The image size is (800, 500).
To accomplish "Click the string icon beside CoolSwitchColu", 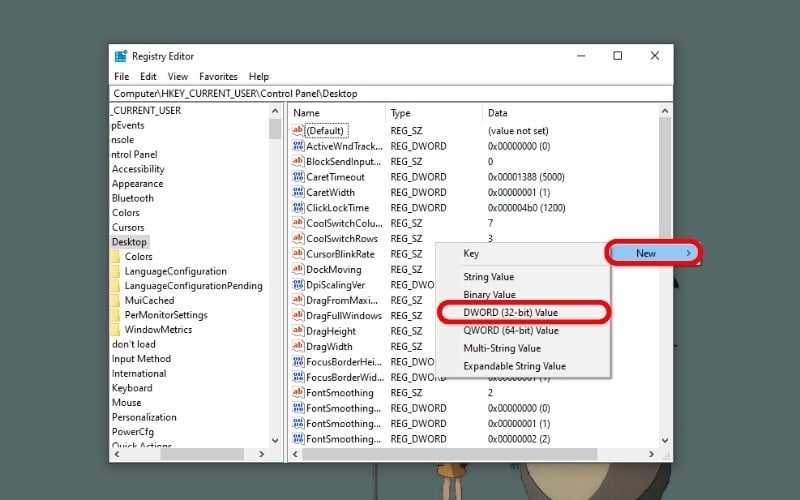I will (x=298, y=223).
